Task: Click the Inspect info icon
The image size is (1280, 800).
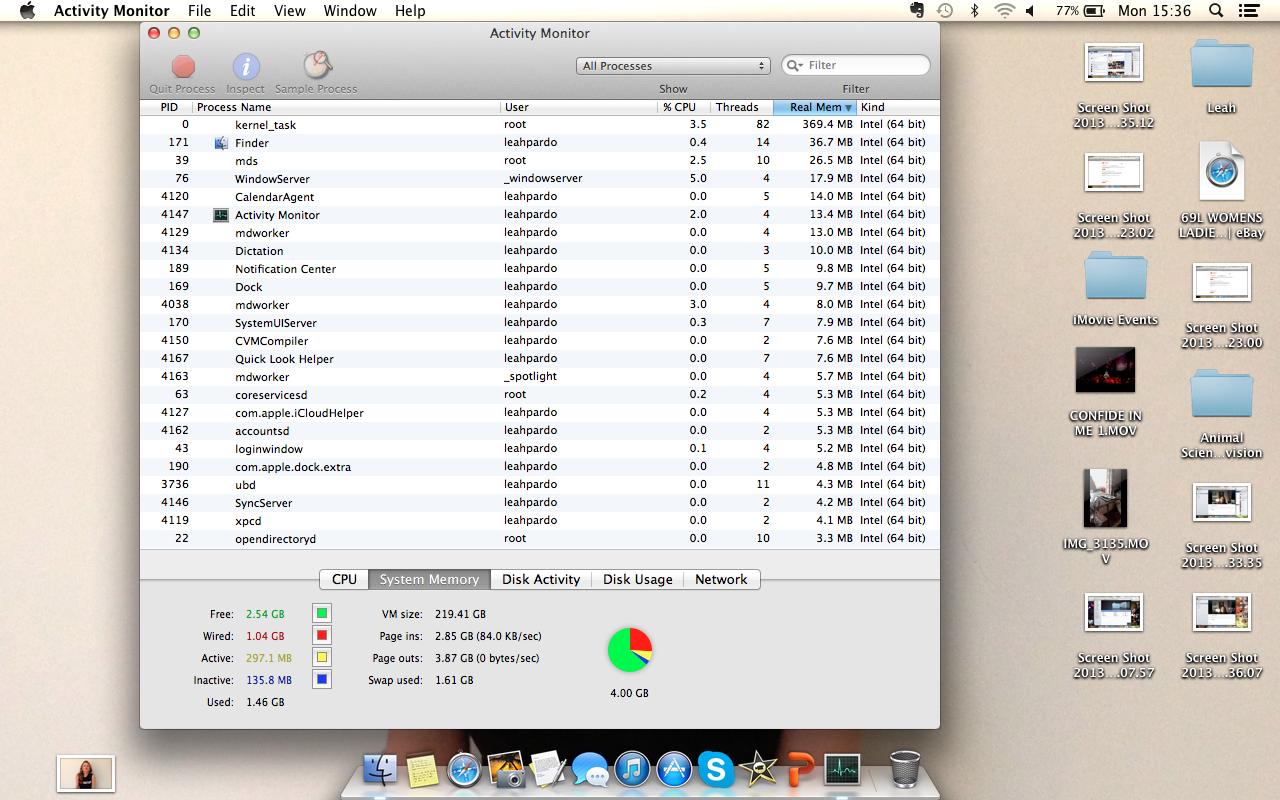Action: click(246, 67)
